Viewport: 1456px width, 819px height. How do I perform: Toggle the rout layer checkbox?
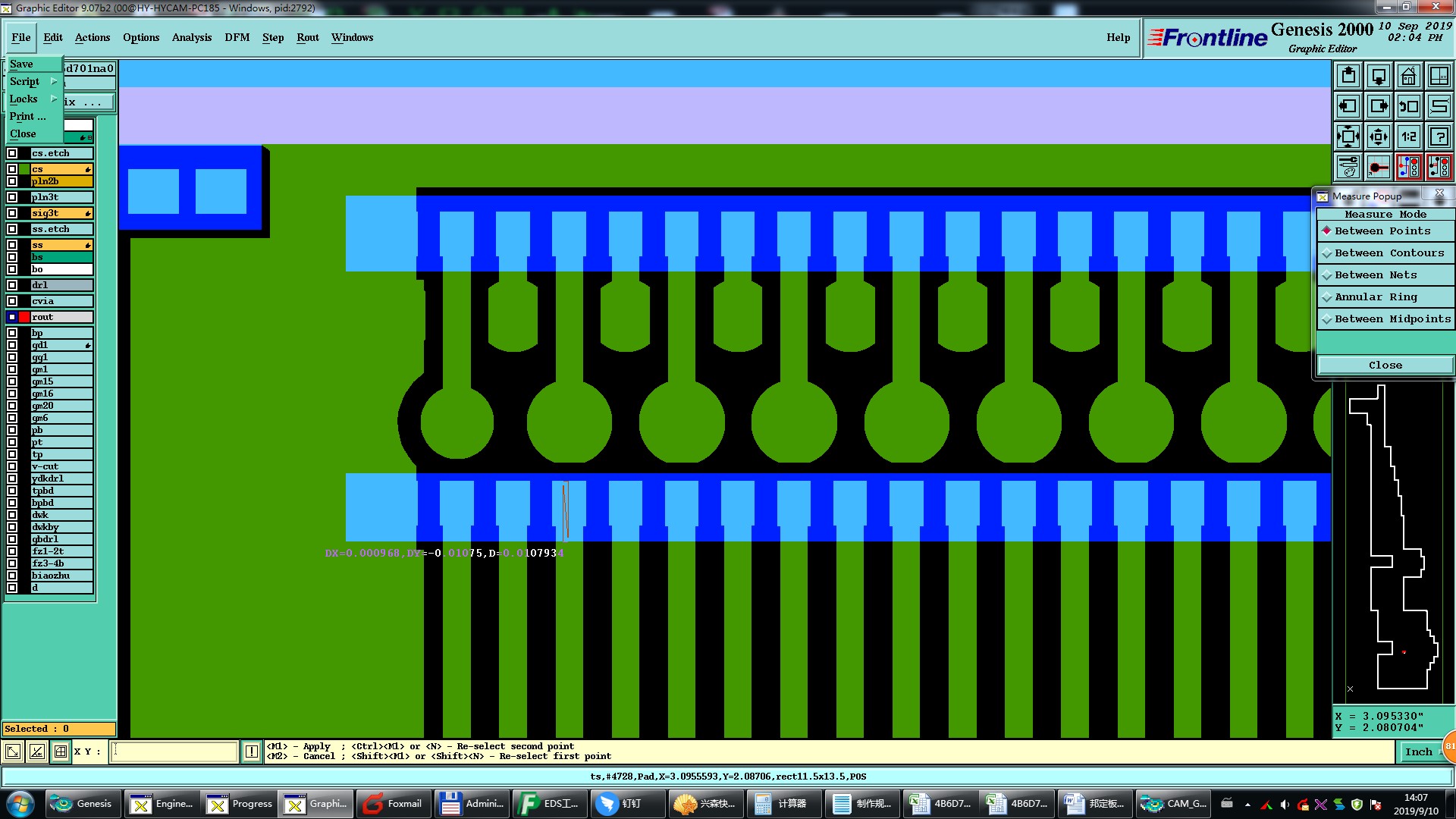(12, 317)
